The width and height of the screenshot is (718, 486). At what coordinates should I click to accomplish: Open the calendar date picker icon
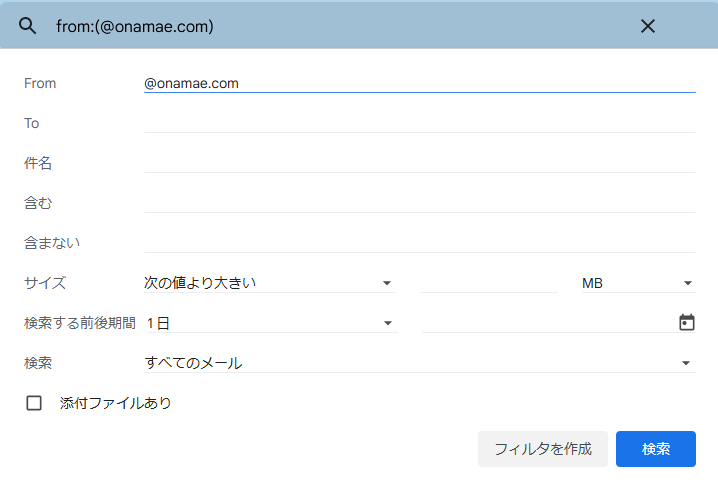[686, 322]
